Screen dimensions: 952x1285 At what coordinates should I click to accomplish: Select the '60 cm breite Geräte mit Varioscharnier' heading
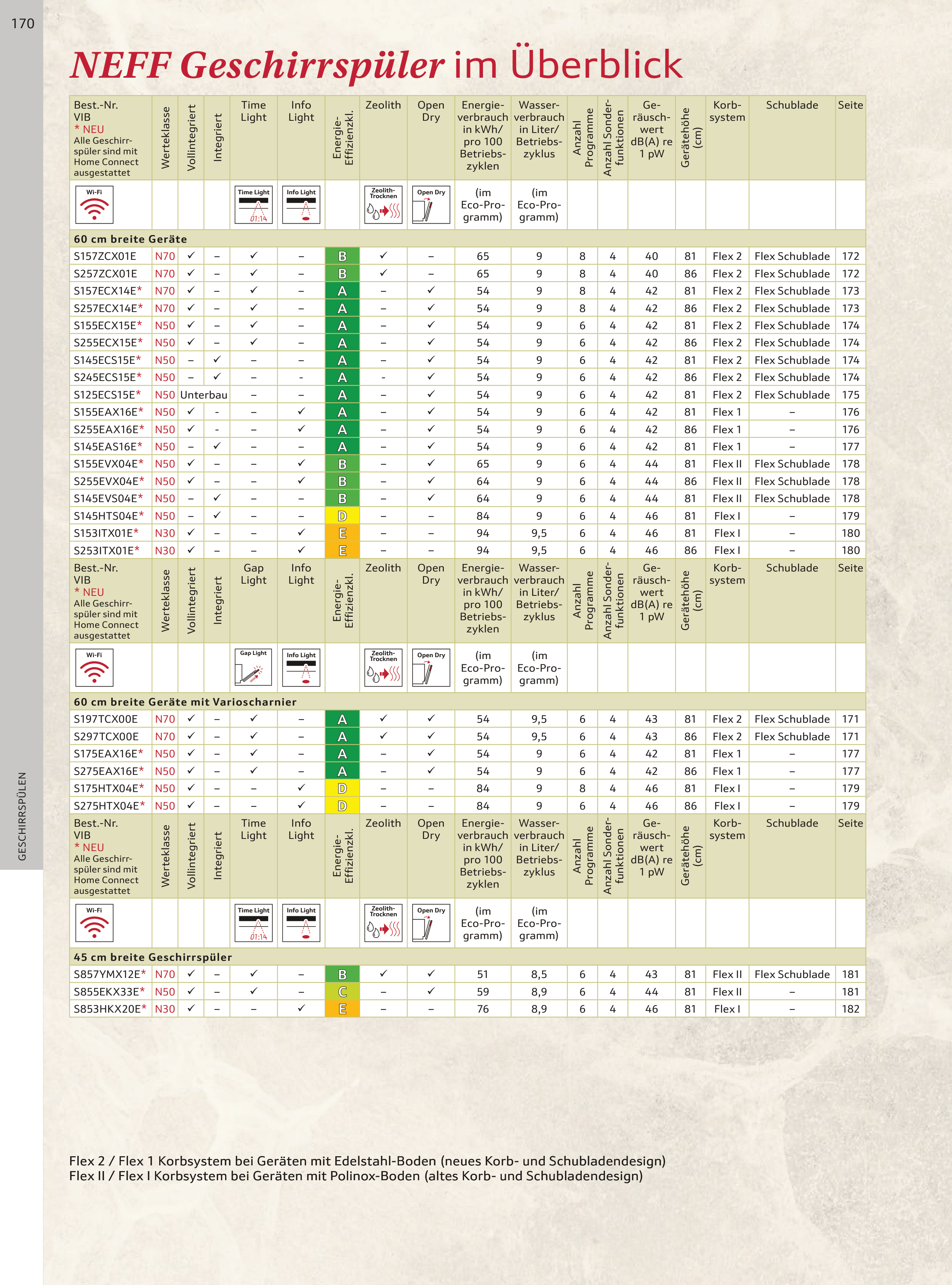[x=185, y=702]
